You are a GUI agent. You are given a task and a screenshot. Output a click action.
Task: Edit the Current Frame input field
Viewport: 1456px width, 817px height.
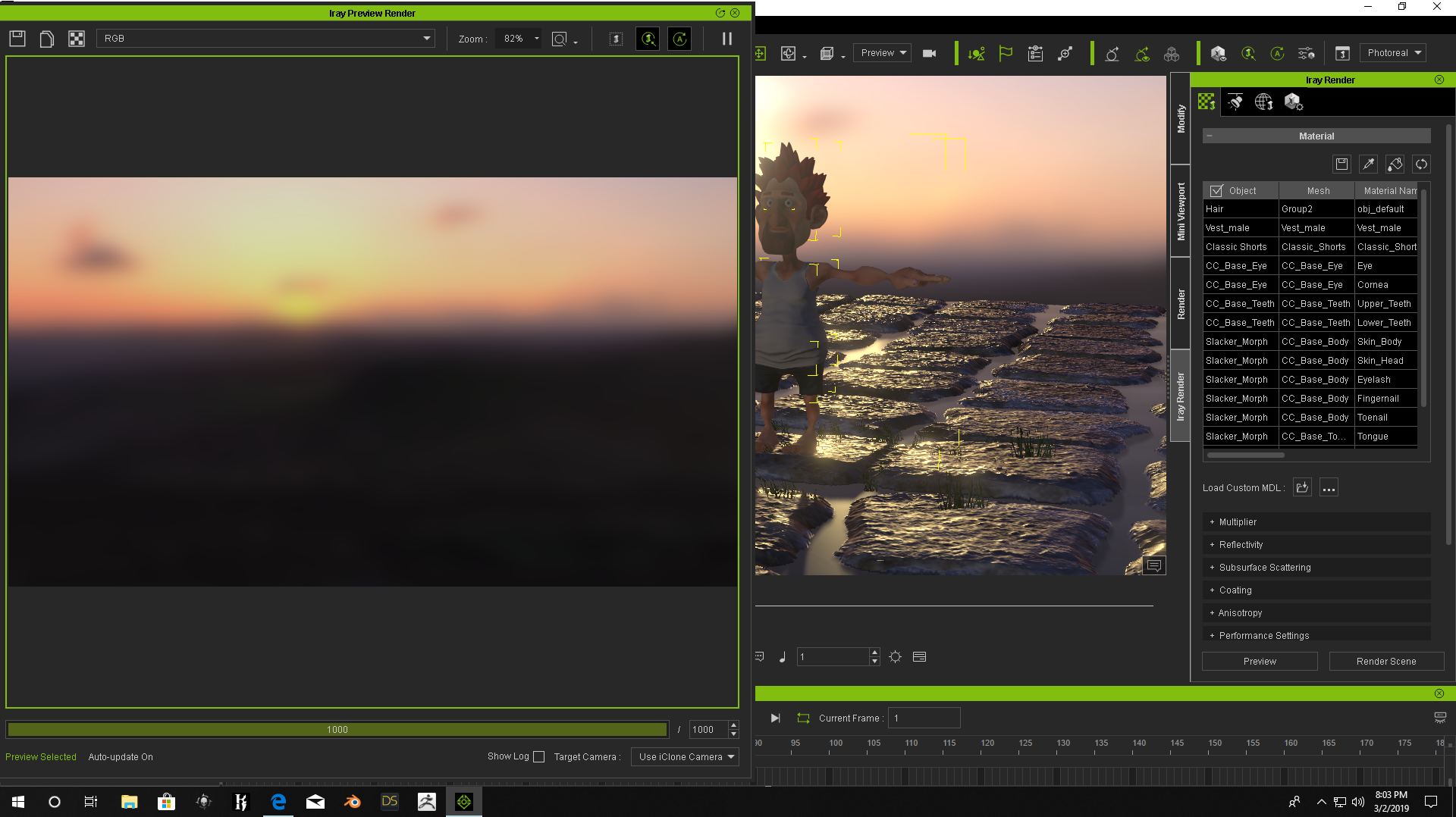point(924,718)
